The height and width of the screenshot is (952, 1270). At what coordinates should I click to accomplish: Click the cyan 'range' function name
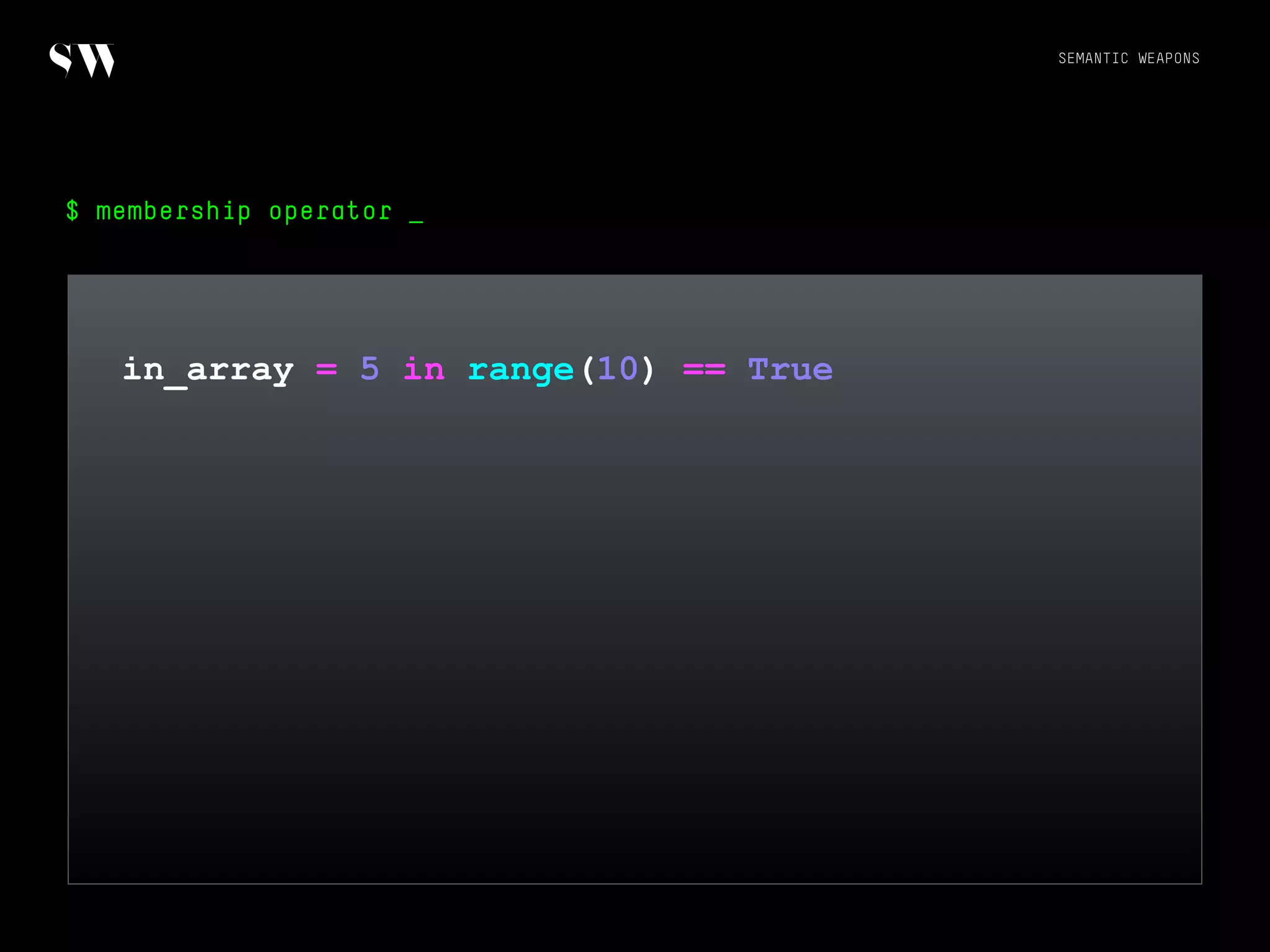pos(521,371)
